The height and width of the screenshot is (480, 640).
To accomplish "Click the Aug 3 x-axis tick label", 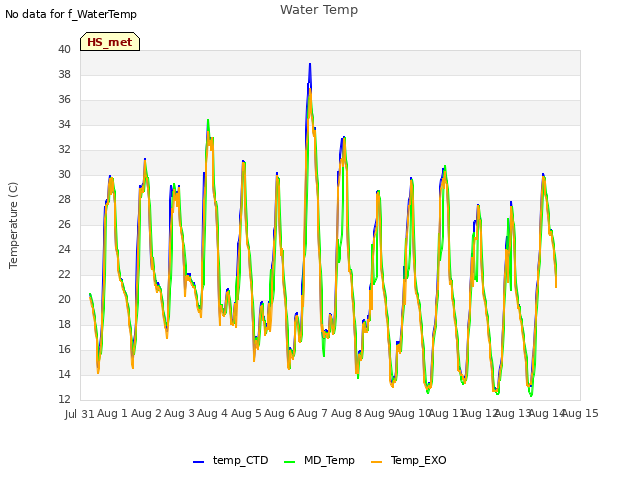I will [x=179, y=413].
